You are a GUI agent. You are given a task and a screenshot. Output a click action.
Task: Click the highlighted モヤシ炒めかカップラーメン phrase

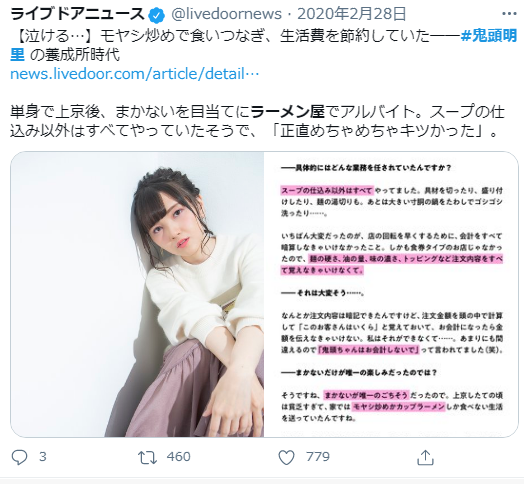click(x=398, y=407)
